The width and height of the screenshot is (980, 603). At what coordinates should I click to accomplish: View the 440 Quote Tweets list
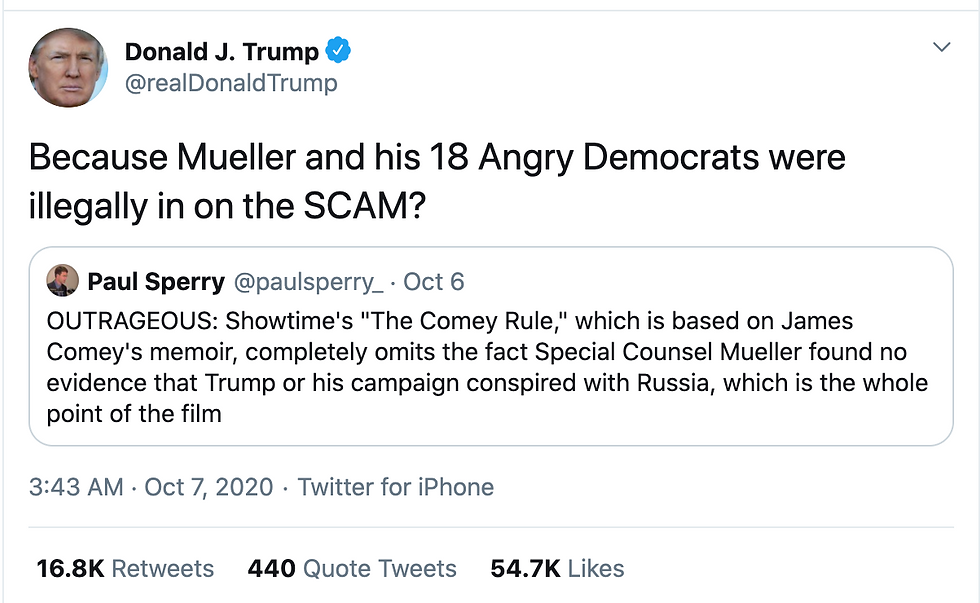pos(352,569)
